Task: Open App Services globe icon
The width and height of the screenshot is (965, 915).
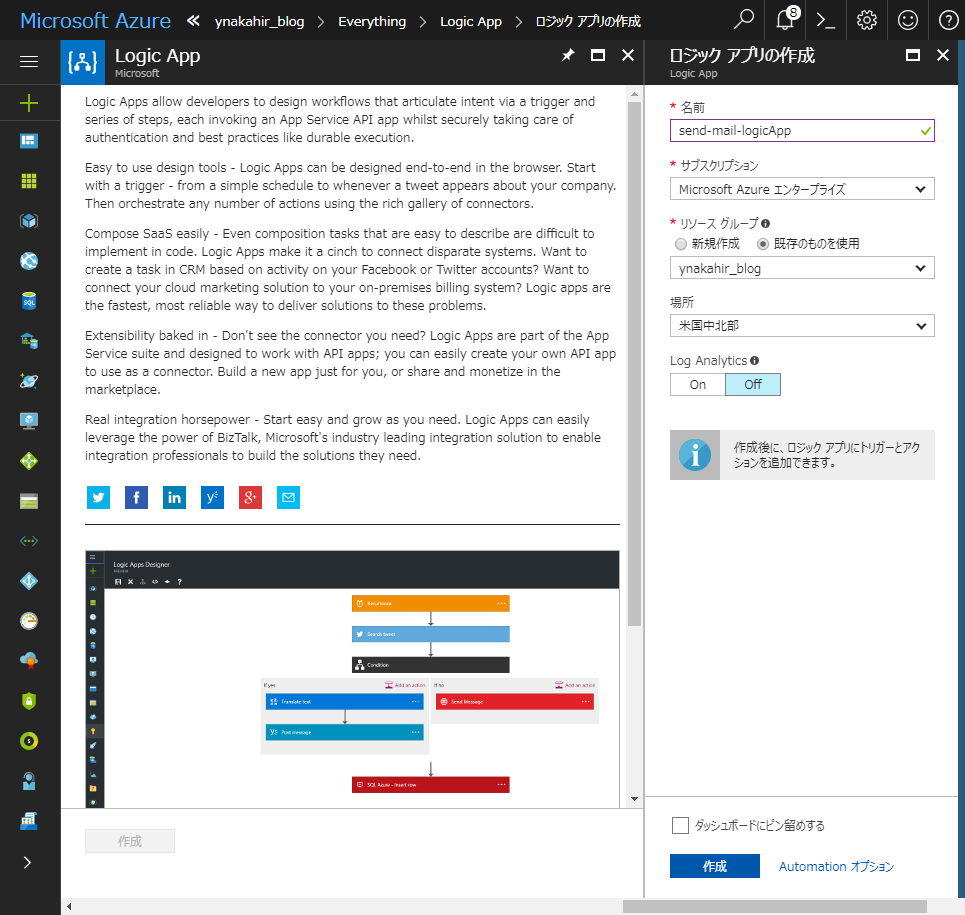Action: [x=29, y=261]
